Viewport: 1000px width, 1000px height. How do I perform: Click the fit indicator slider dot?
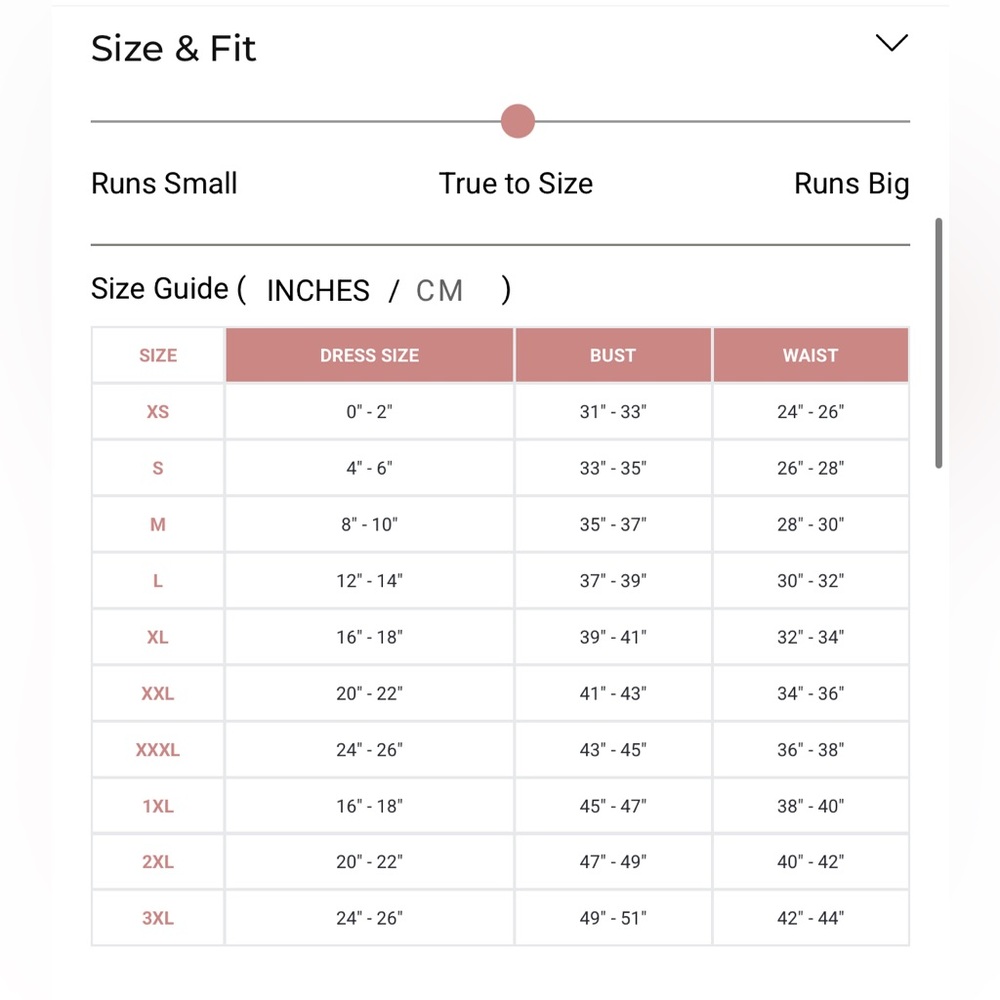click(517, 121)
